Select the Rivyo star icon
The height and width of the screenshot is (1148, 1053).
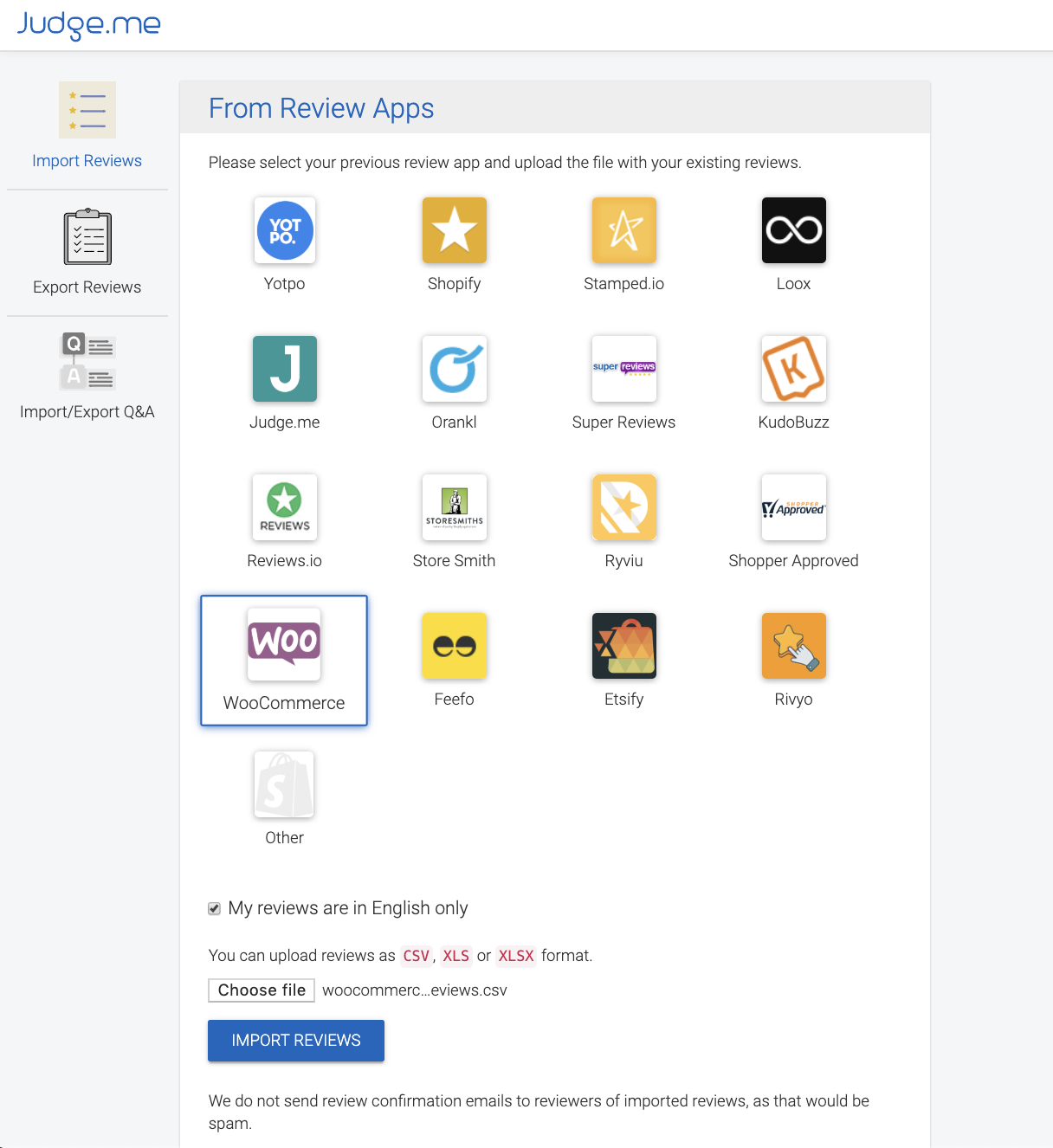pyautogui.click(x=794, y=646)
